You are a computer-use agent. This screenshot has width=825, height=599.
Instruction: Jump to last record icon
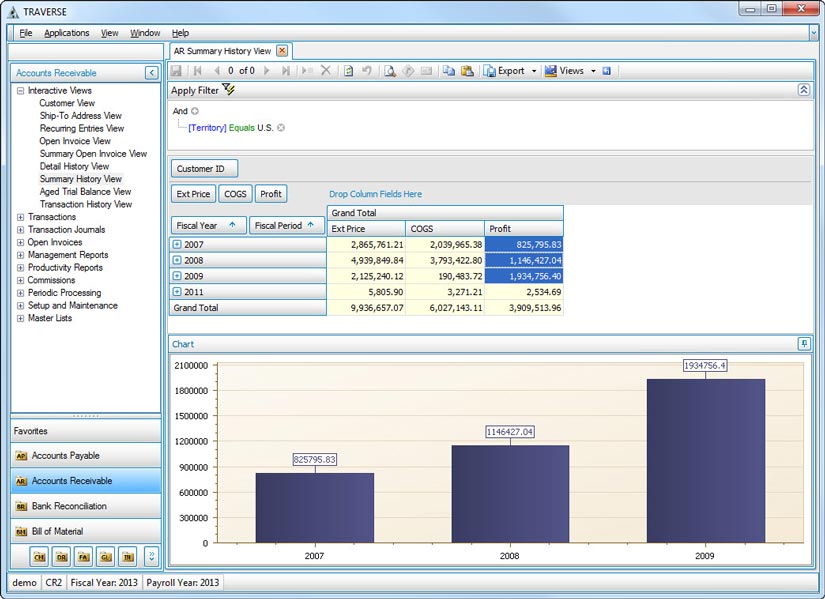(x=285, y=71)
